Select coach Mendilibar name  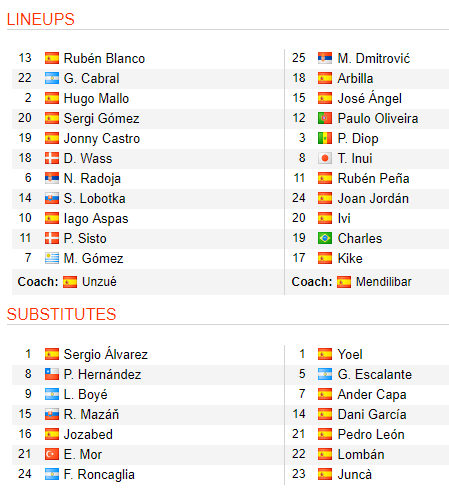[384, 282]
